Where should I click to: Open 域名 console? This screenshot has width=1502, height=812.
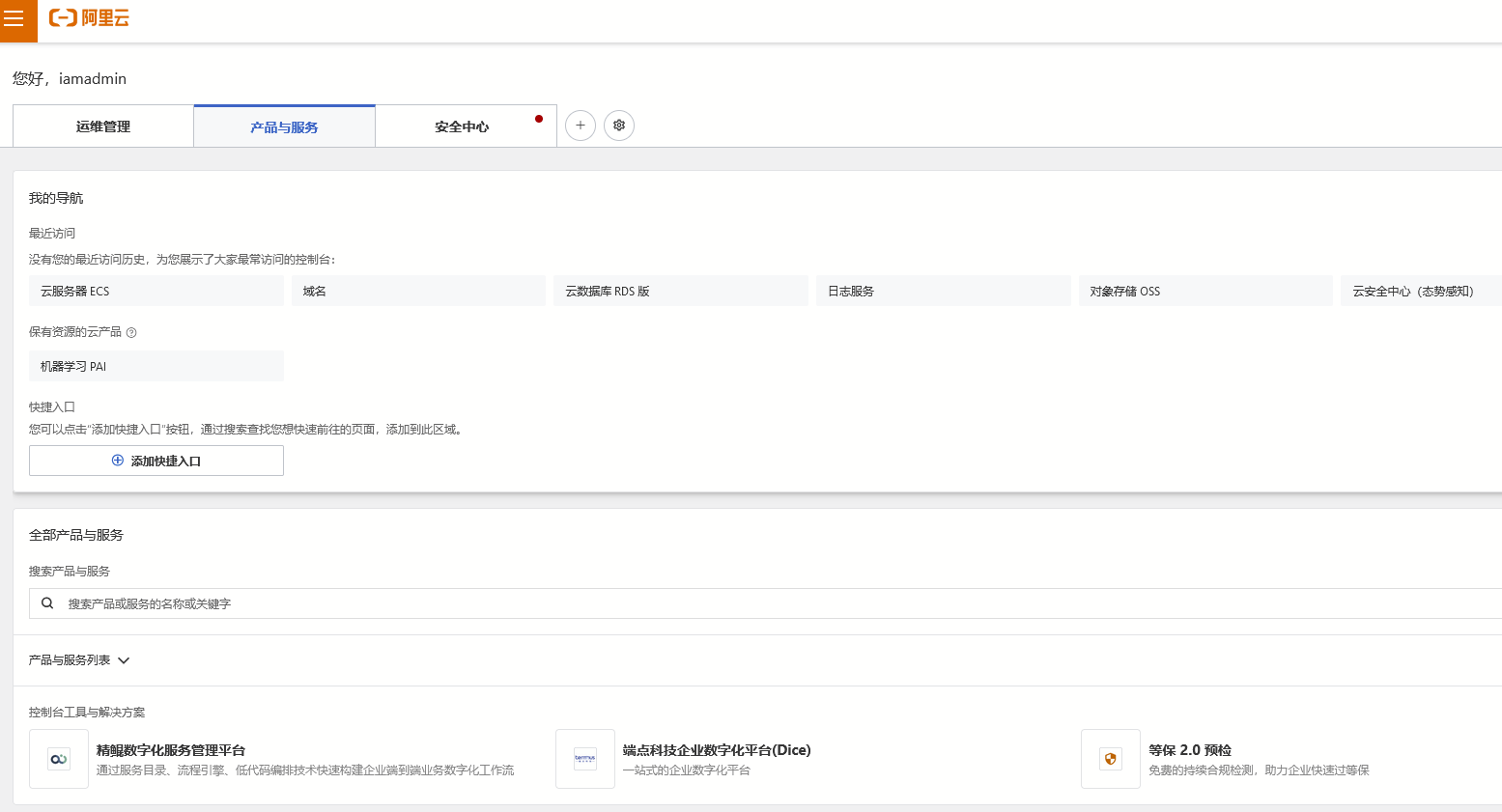[x=418, y=291]
